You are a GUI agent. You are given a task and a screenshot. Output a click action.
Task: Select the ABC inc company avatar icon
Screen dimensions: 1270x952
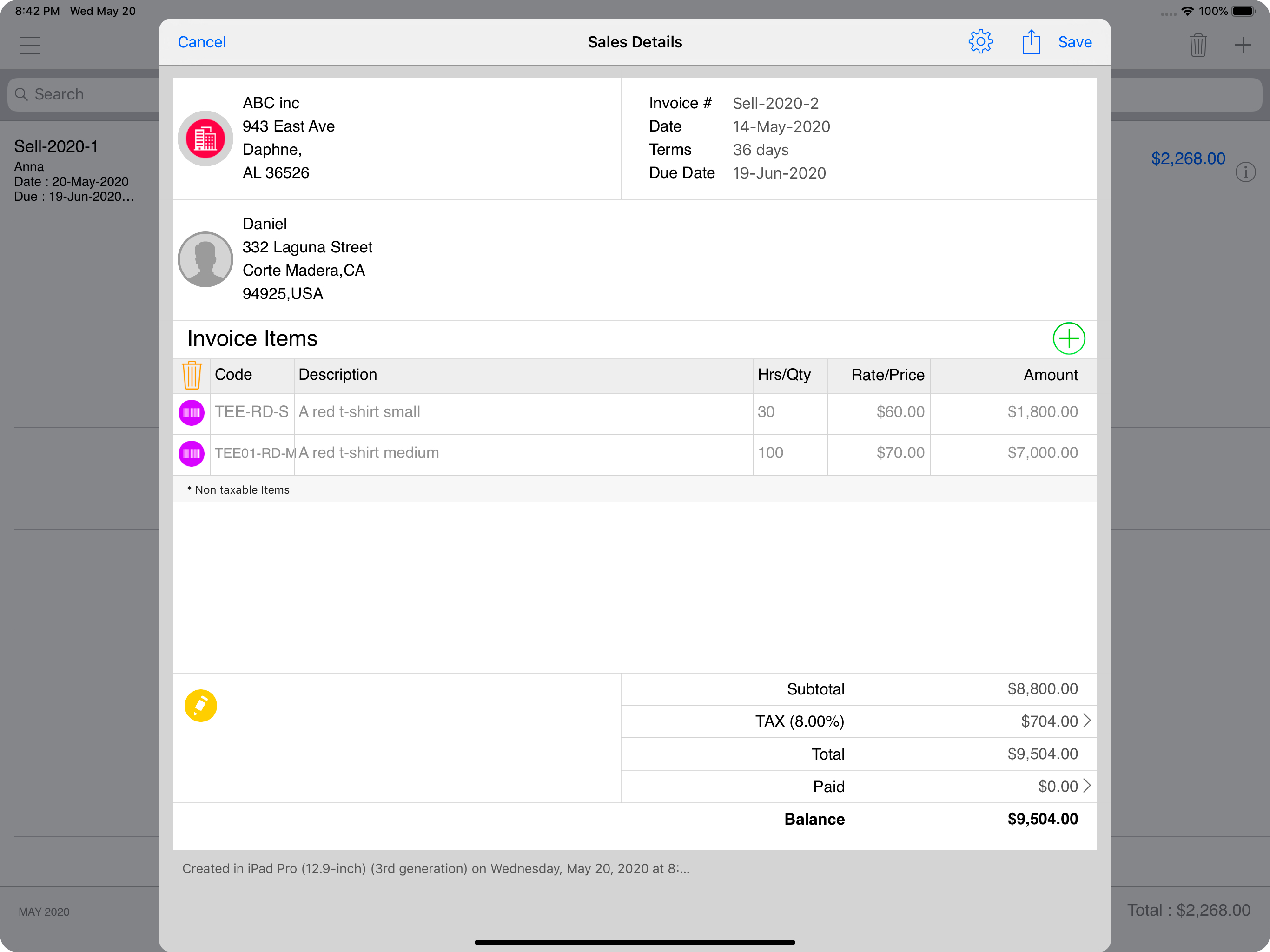pyautogui.click(x=205, y=139)
